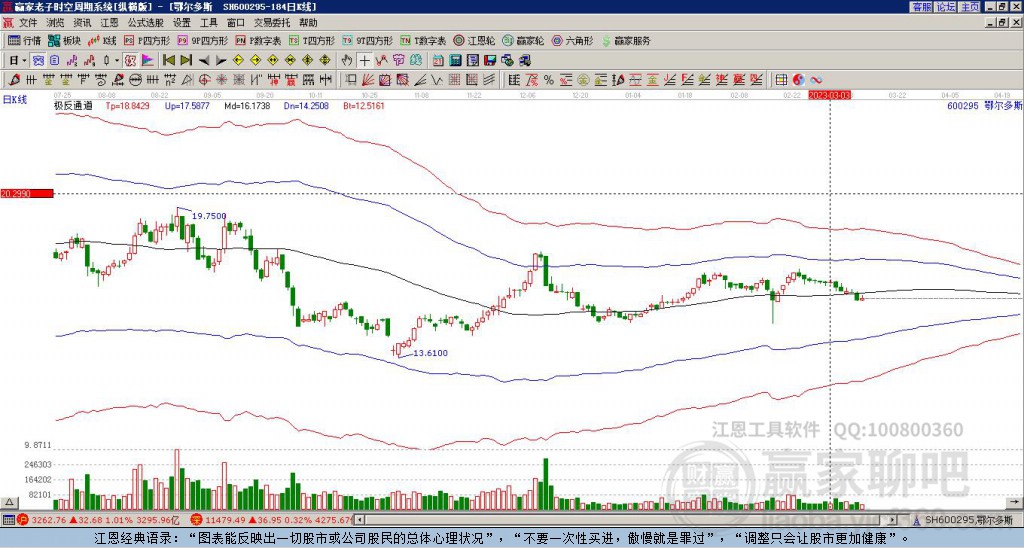Click the 2023-03-03 date marker on timeline
Screen dimensions: 1024x548
[830, 95]
